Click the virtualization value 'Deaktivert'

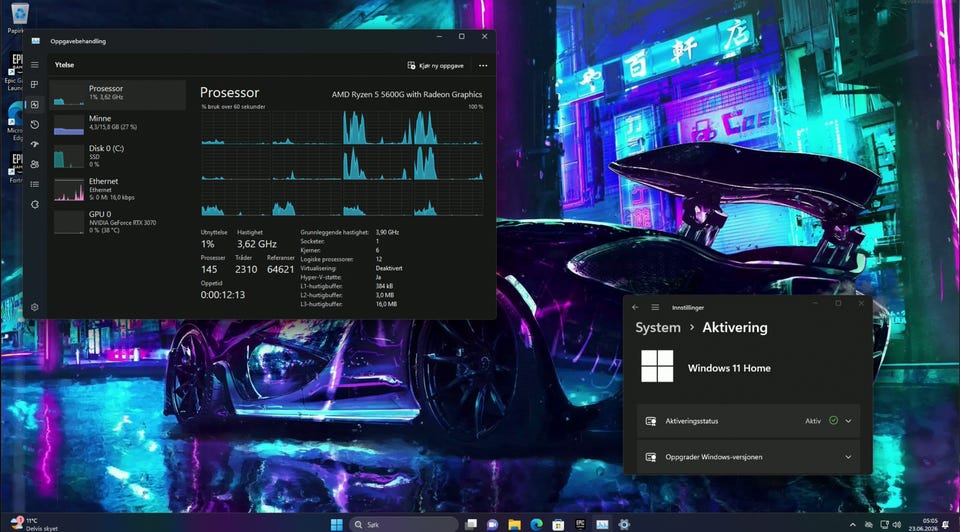(x=389, y=268)
